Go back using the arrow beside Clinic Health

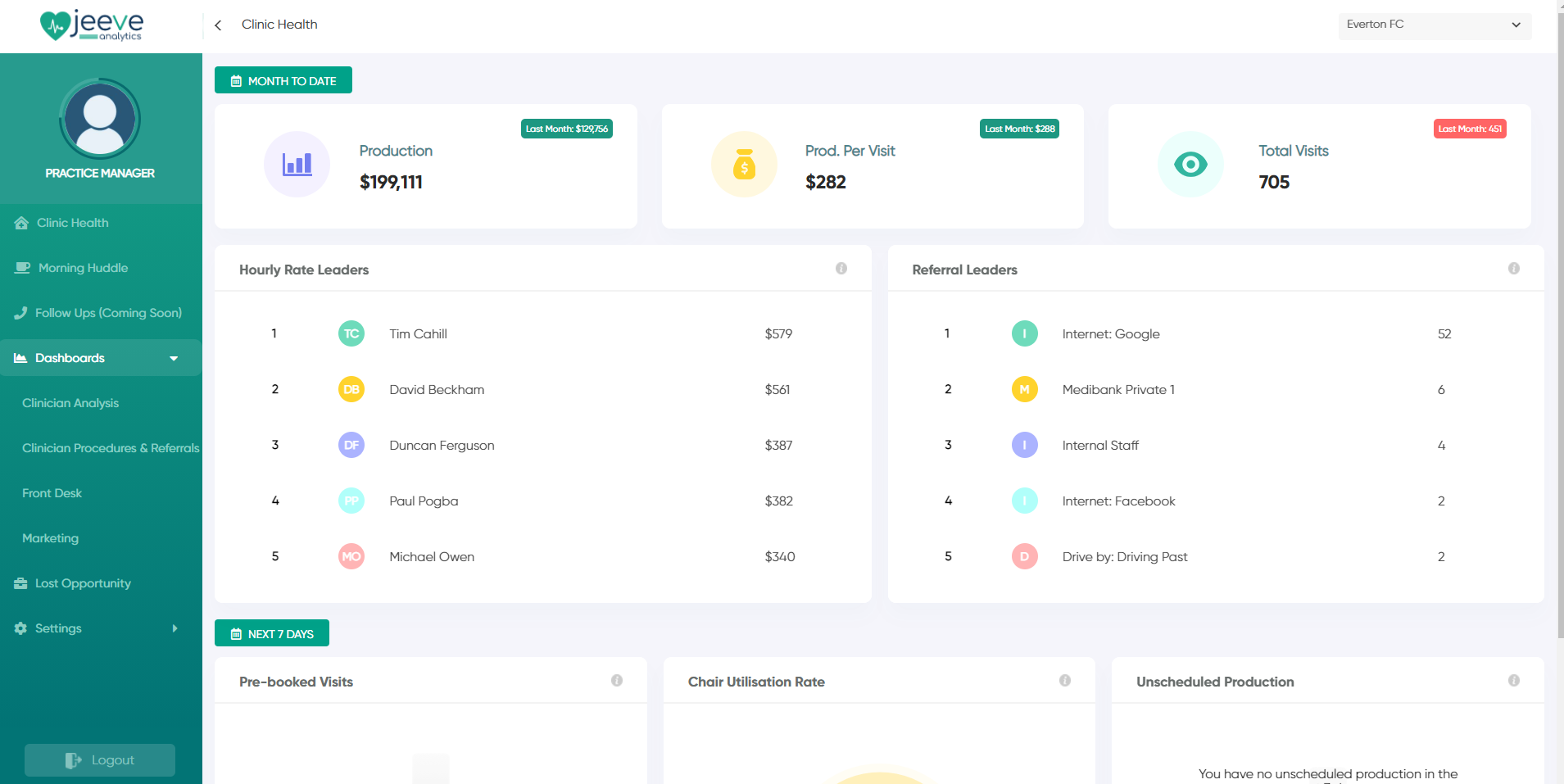tap(218, 25)
